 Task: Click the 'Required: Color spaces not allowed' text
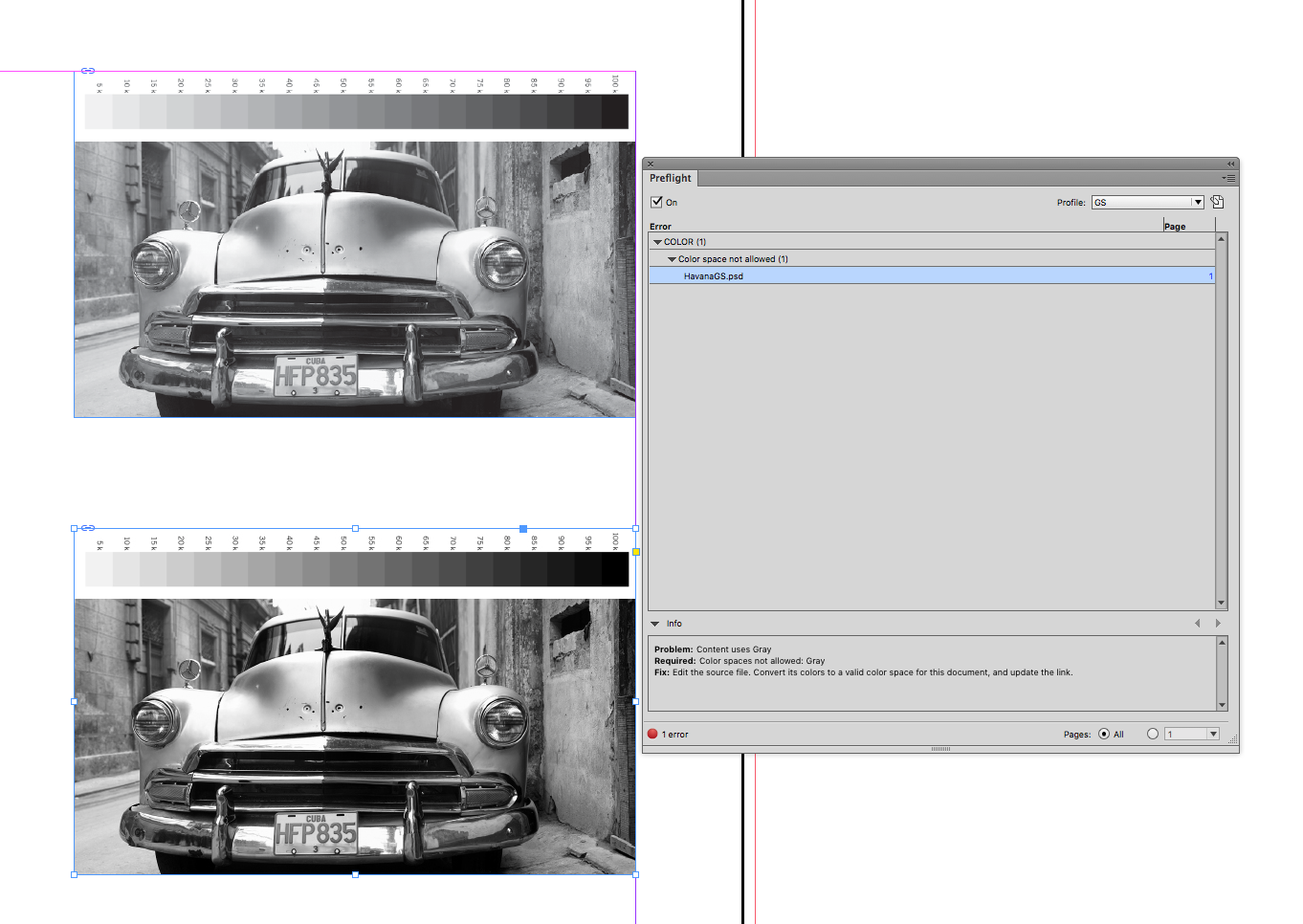click(740, 661)
